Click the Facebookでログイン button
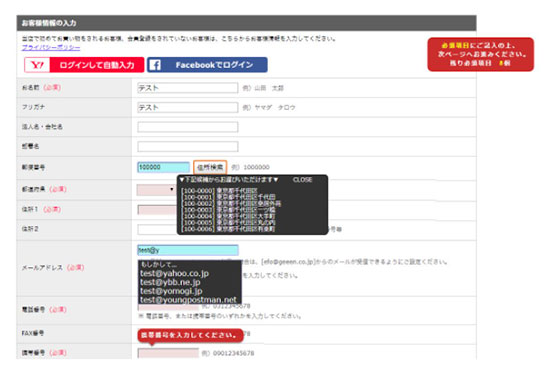This screenshot has height=368, width=550. [x=207, y=65]
